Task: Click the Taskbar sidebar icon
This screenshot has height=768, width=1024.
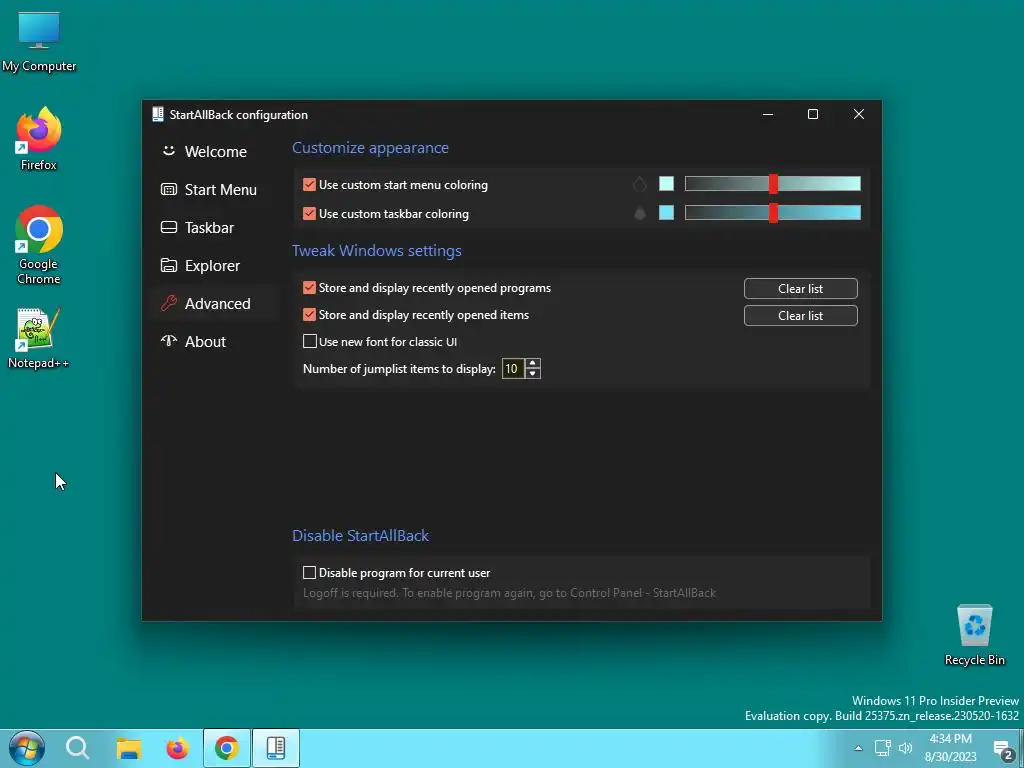Action: point(168,227)
